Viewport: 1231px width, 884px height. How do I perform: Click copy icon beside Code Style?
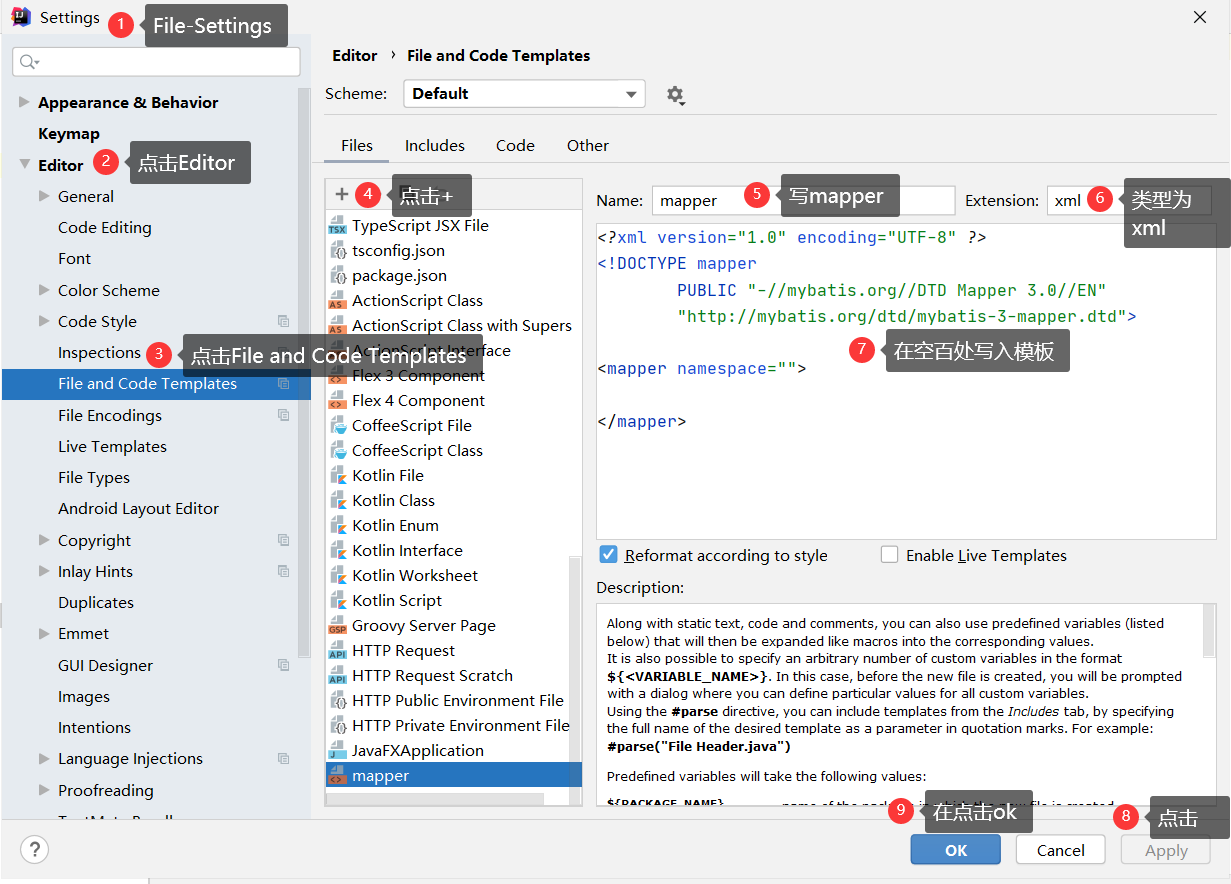(283, 322)
